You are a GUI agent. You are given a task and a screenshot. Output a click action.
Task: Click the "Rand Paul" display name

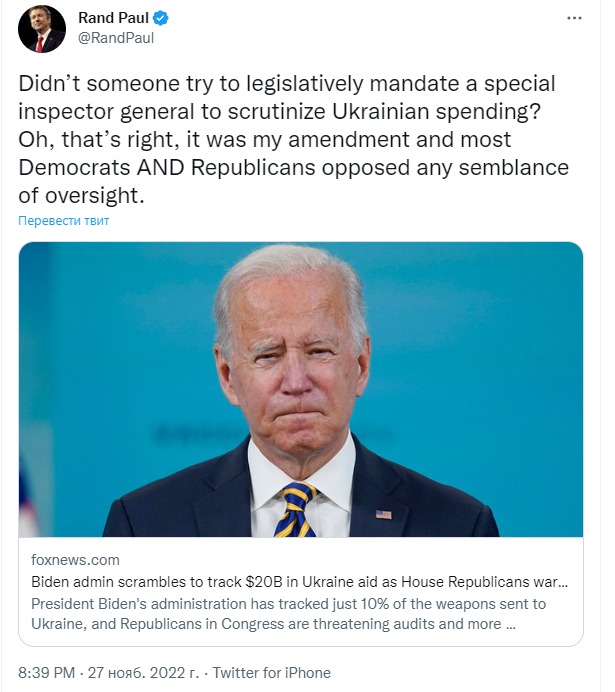click(112, 18)
